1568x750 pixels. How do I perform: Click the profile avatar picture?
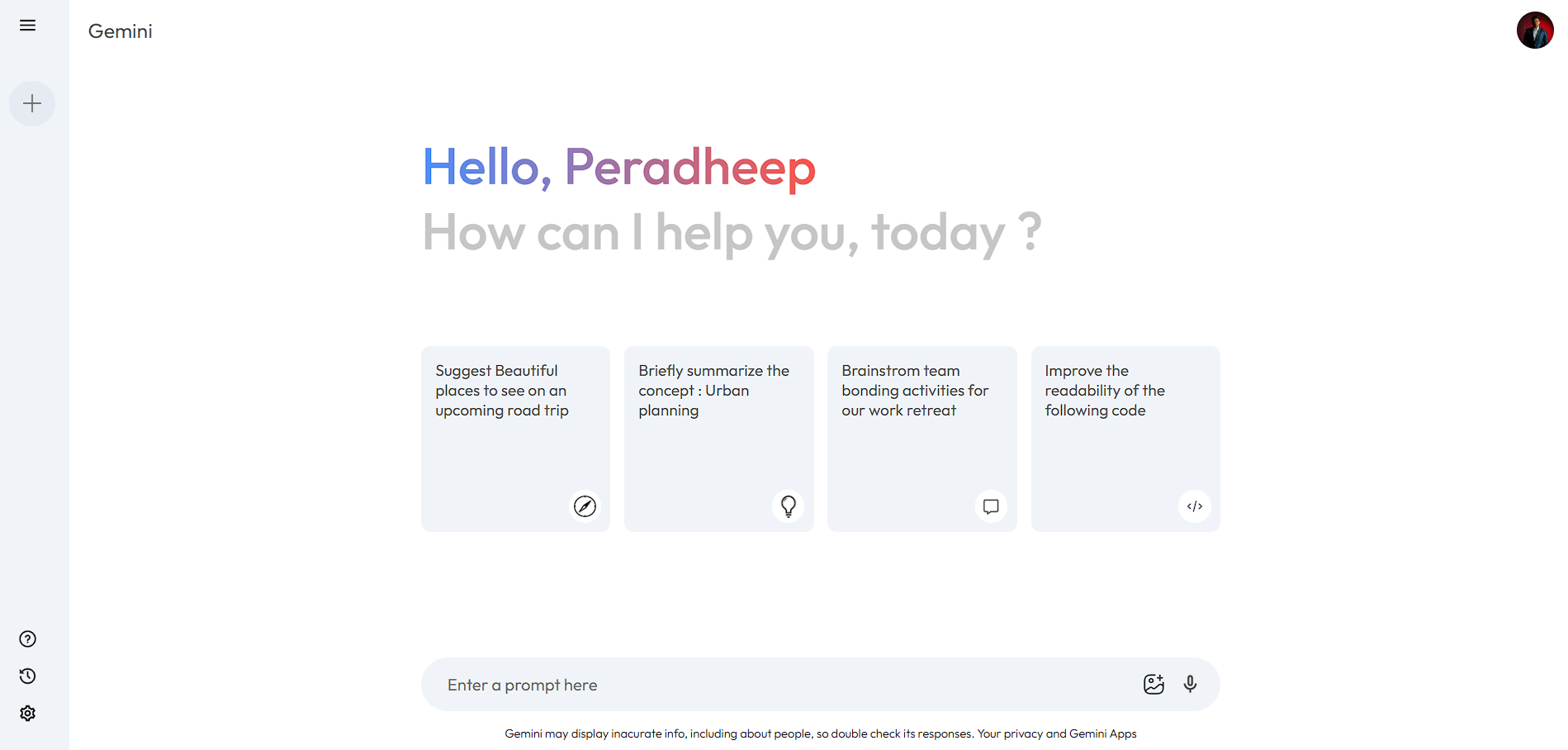pos(1534,31)
